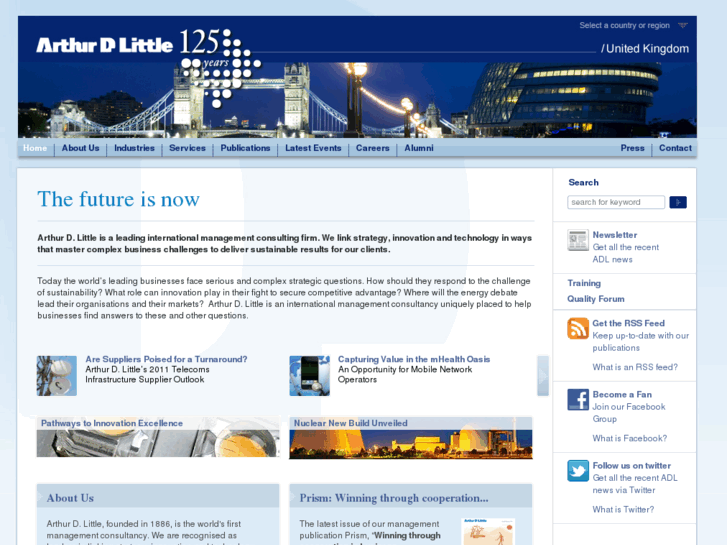Open the Training link
This screenshot has height=545, width=727.
coord(584,283)
